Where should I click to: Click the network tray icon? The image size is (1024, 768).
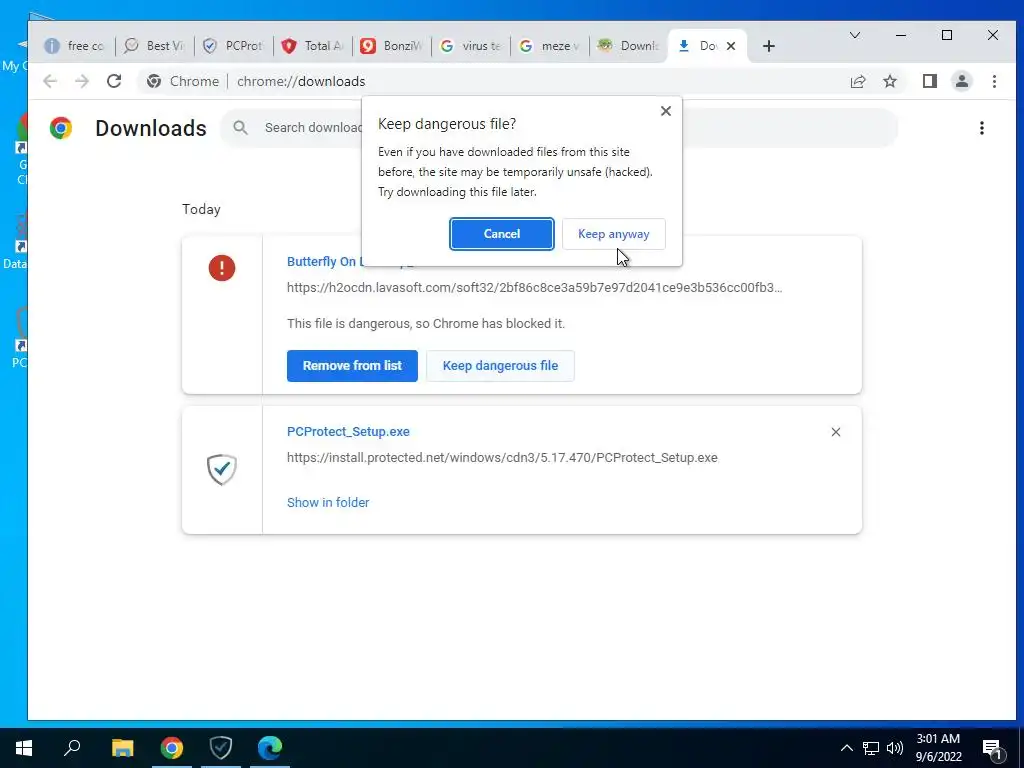tap(871, 748)
